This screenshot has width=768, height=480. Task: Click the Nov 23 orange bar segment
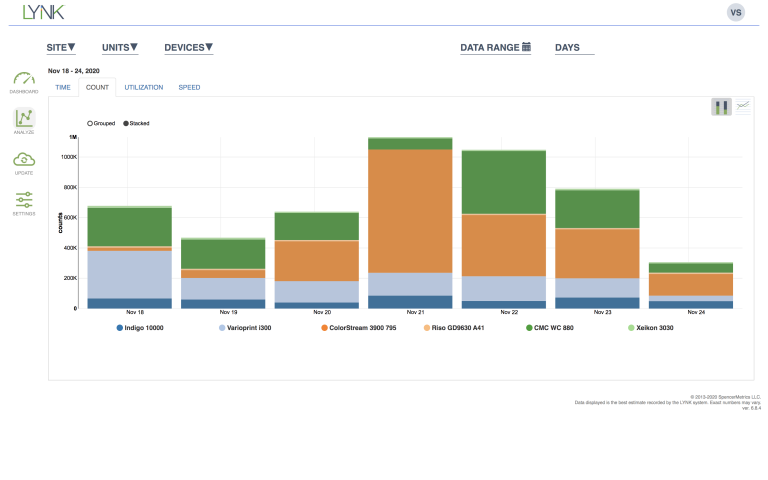pos(597,254)
